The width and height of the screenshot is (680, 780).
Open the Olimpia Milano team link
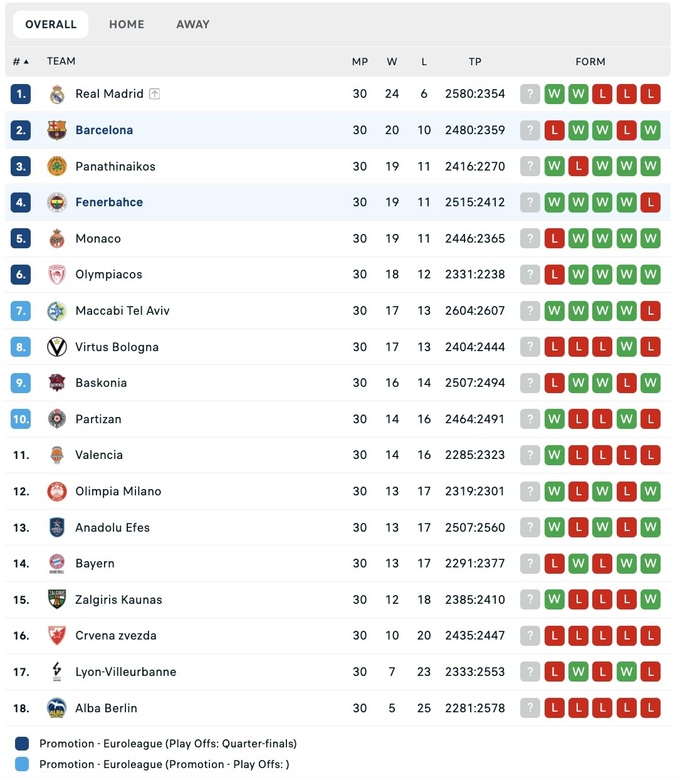[118, 491]
